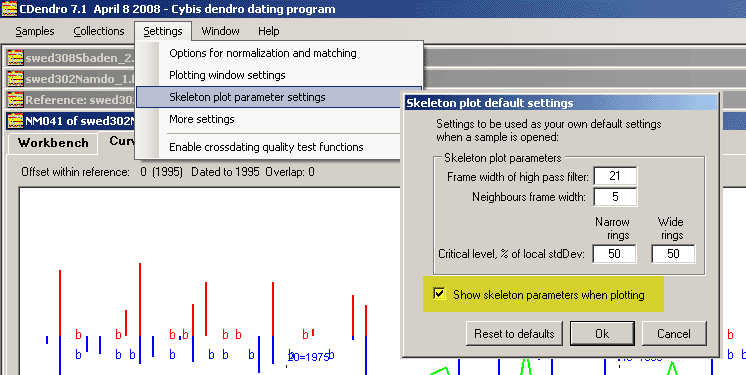Open the Window menu

click(x=220, y=31)
